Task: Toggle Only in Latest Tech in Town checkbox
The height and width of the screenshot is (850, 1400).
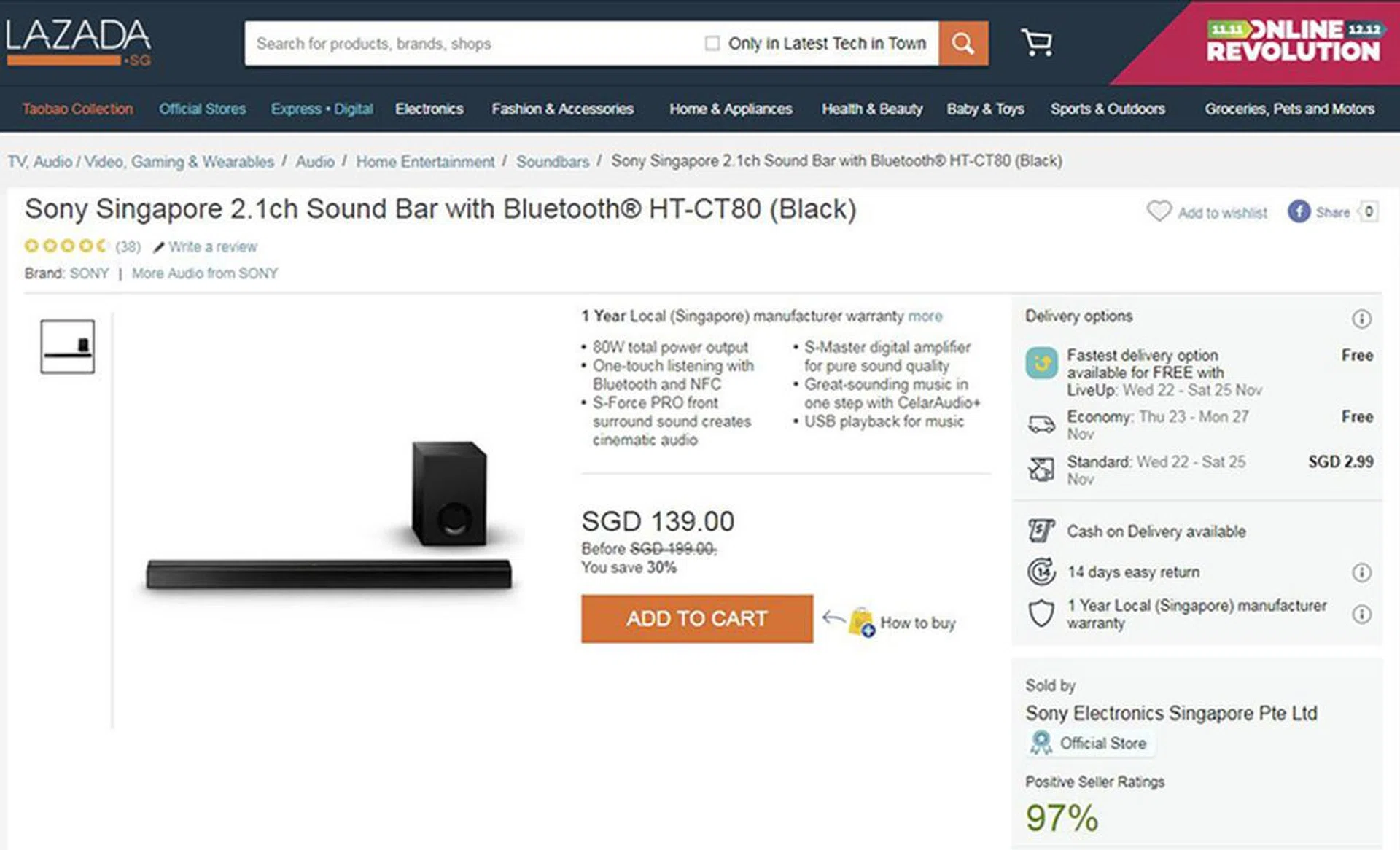Action: 712,44
